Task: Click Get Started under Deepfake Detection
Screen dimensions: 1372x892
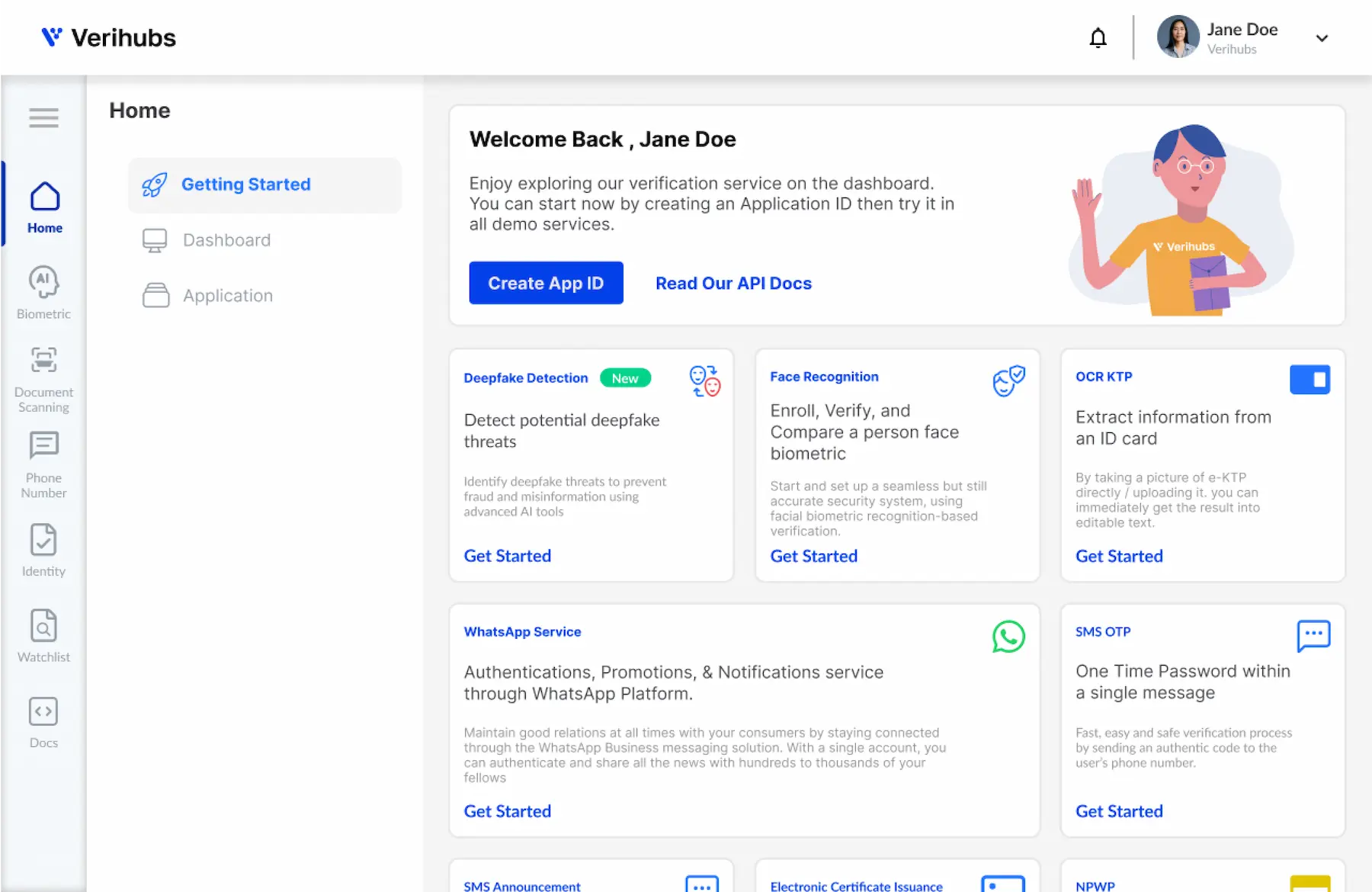Action: [x=507, y=556]
